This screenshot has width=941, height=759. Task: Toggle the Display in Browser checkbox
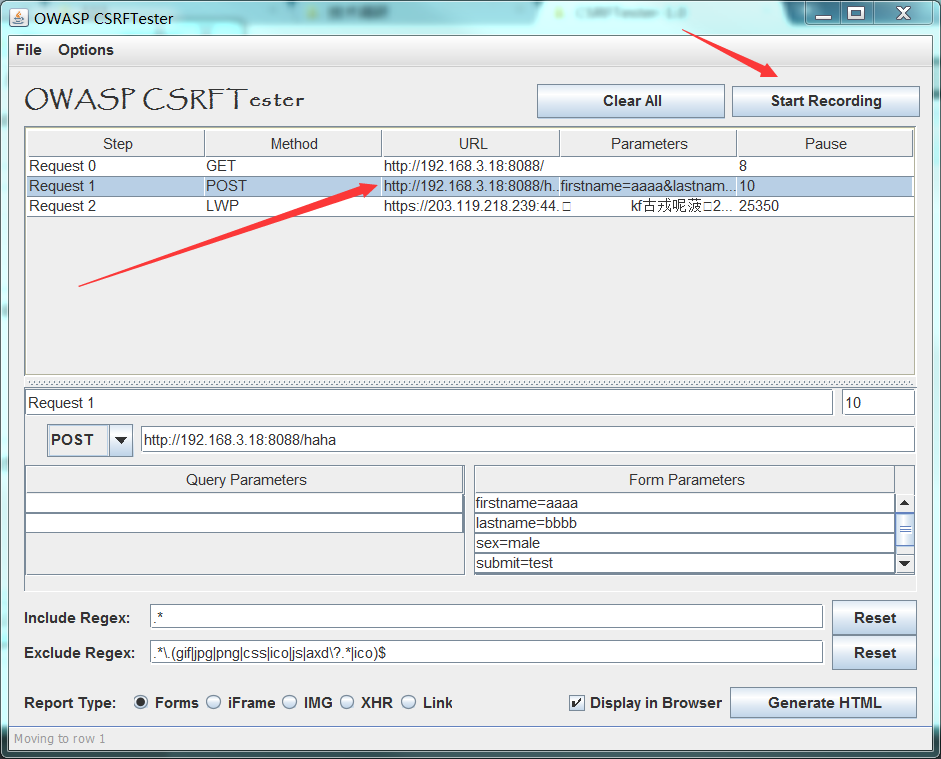[577, 702]
